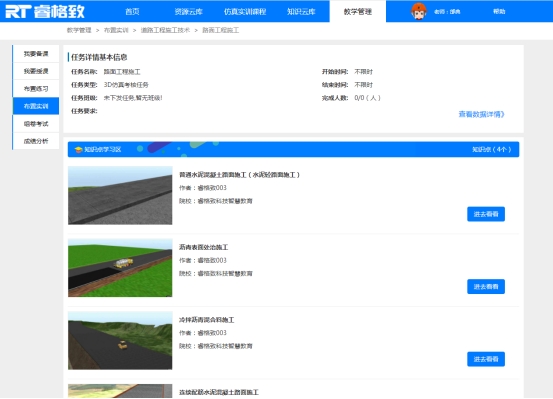
Task: Open 我要备课 in the sidebar
Action: coord(36,54)
